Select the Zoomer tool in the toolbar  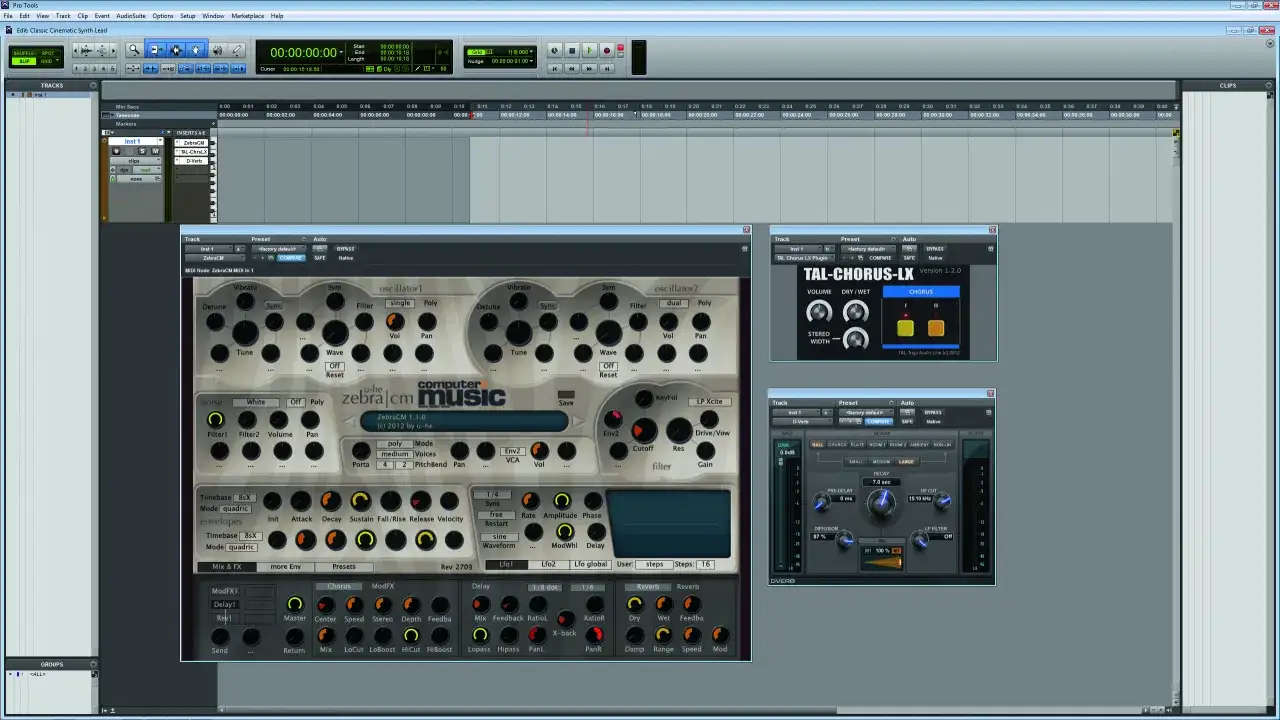tap(134, 50)
